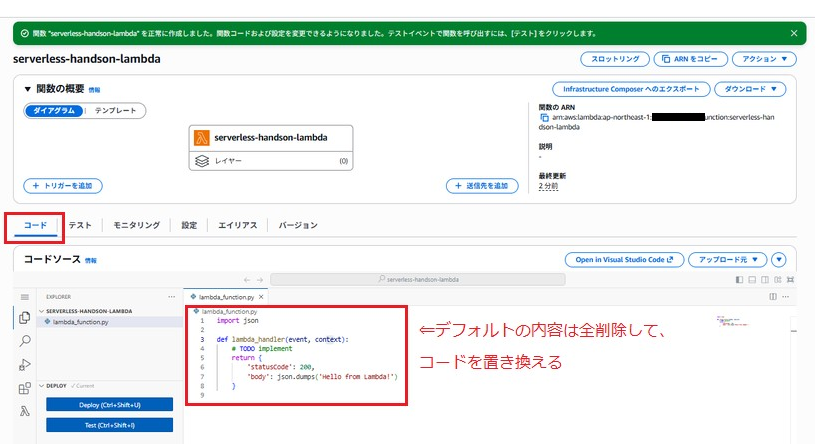Split the editor right icon
This screenshot has width=816, height=444.
coord(773,297)
